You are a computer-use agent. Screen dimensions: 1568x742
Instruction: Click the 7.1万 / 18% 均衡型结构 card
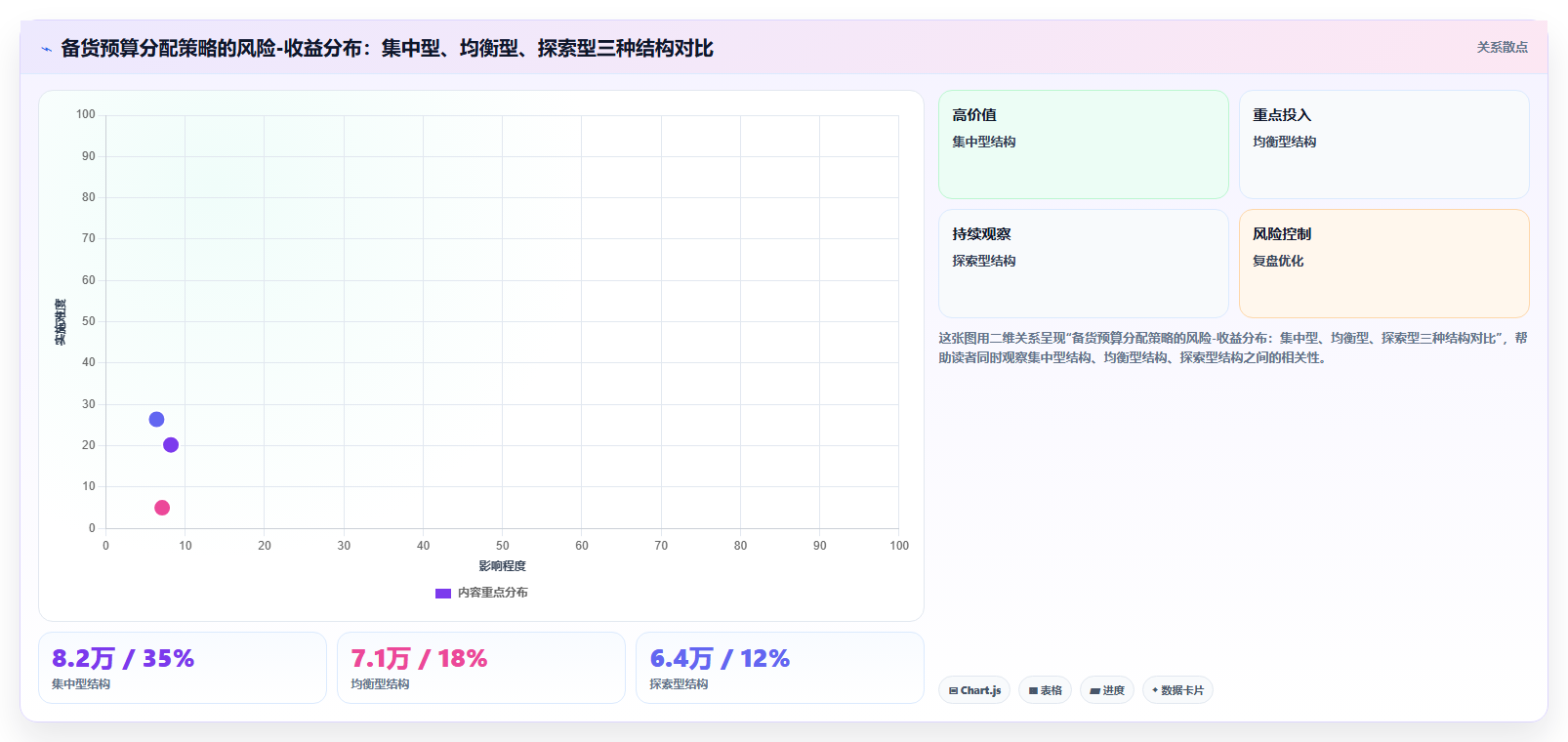[481, 668]
